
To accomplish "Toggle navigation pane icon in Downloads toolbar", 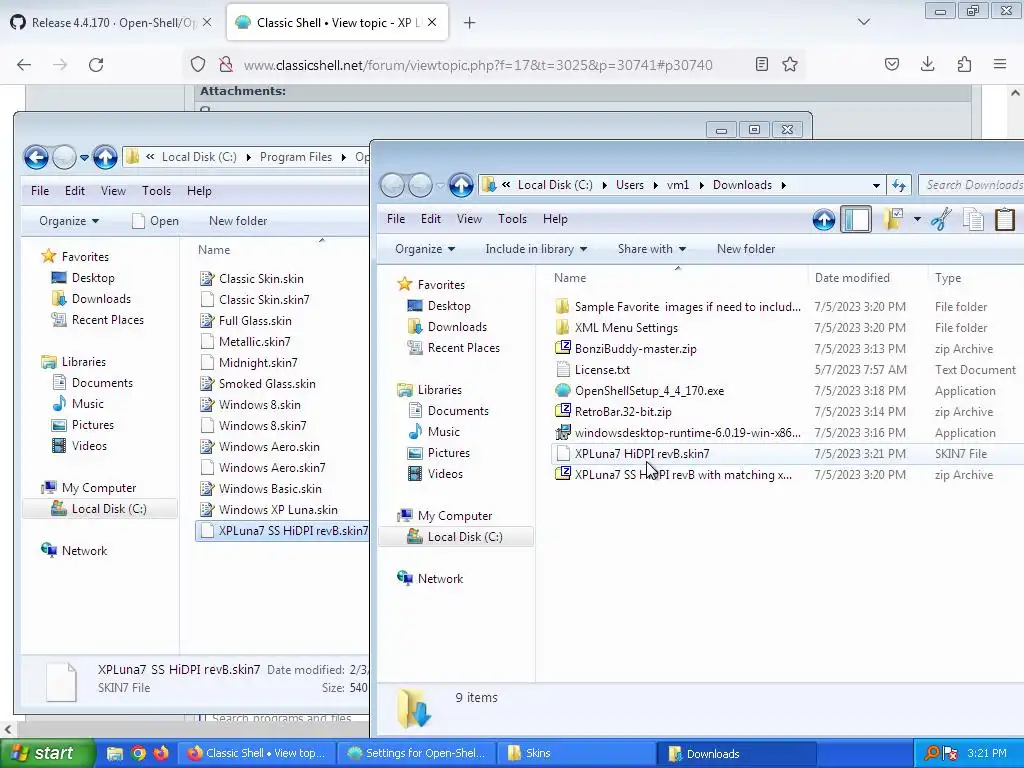I will (856, 219).
